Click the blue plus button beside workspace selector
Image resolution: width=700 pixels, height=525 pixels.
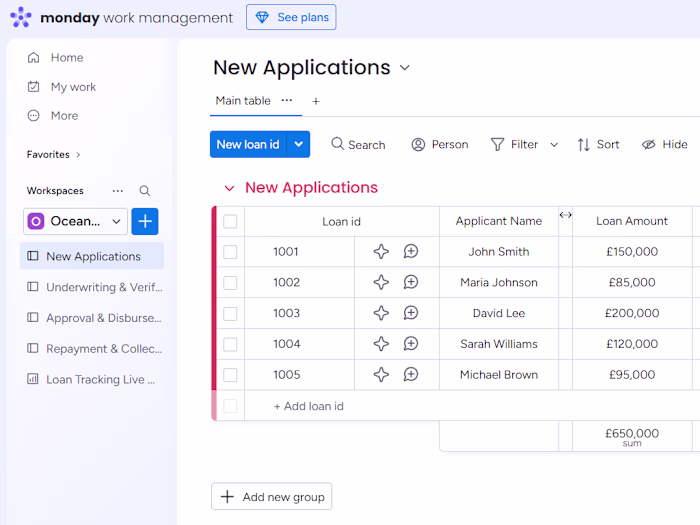click(145, 221)
